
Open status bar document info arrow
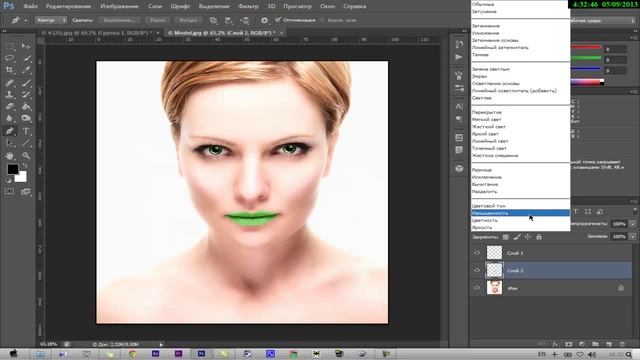[161, 344]
